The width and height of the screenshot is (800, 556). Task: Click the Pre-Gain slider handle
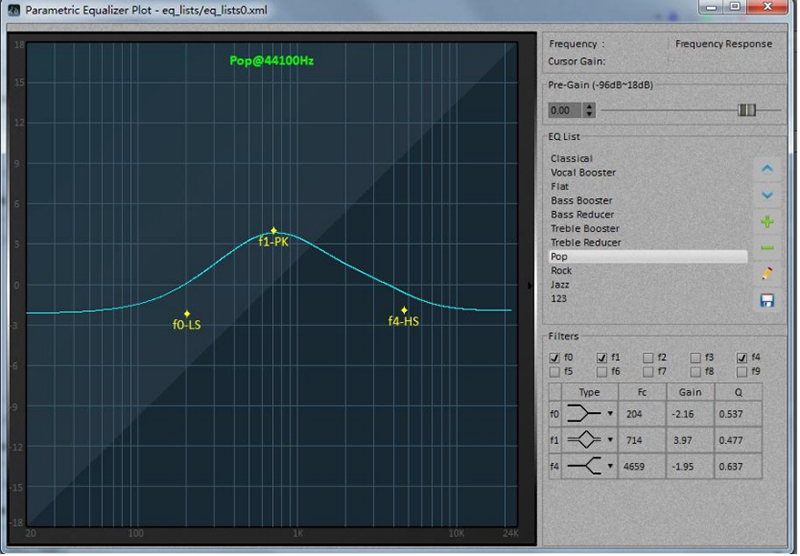click(x=746, y=110)
